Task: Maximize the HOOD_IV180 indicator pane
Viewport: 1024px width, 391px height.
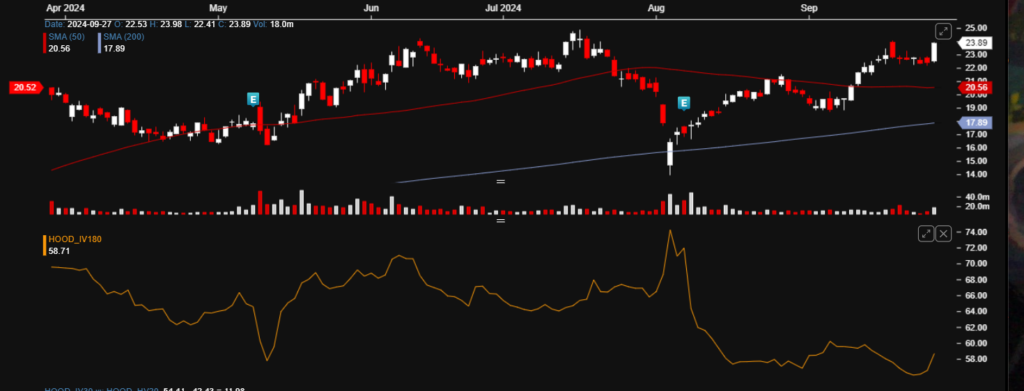Action: (x=926, y=234)
